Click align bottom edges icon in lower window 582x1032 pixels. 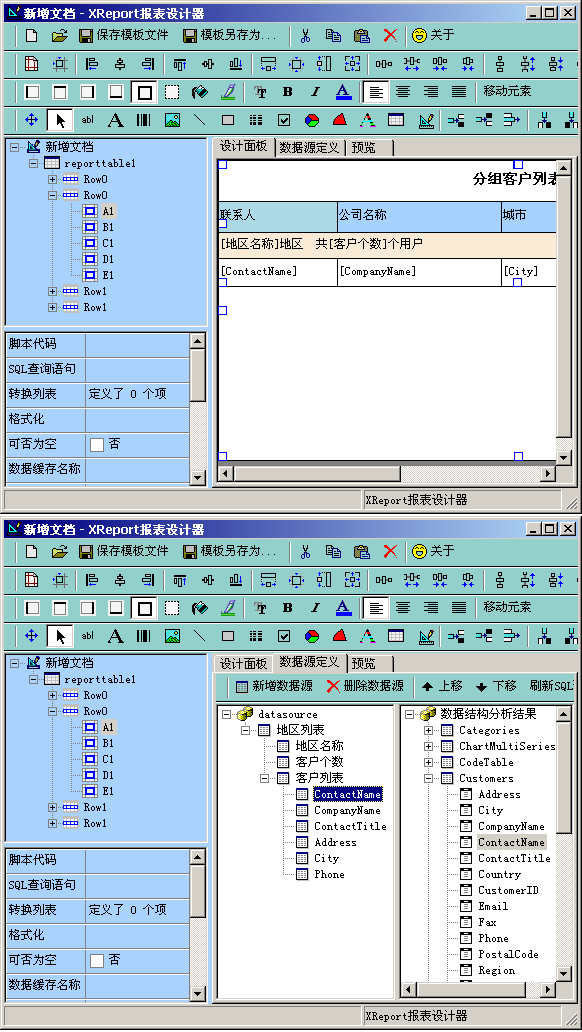pos(235,580)
